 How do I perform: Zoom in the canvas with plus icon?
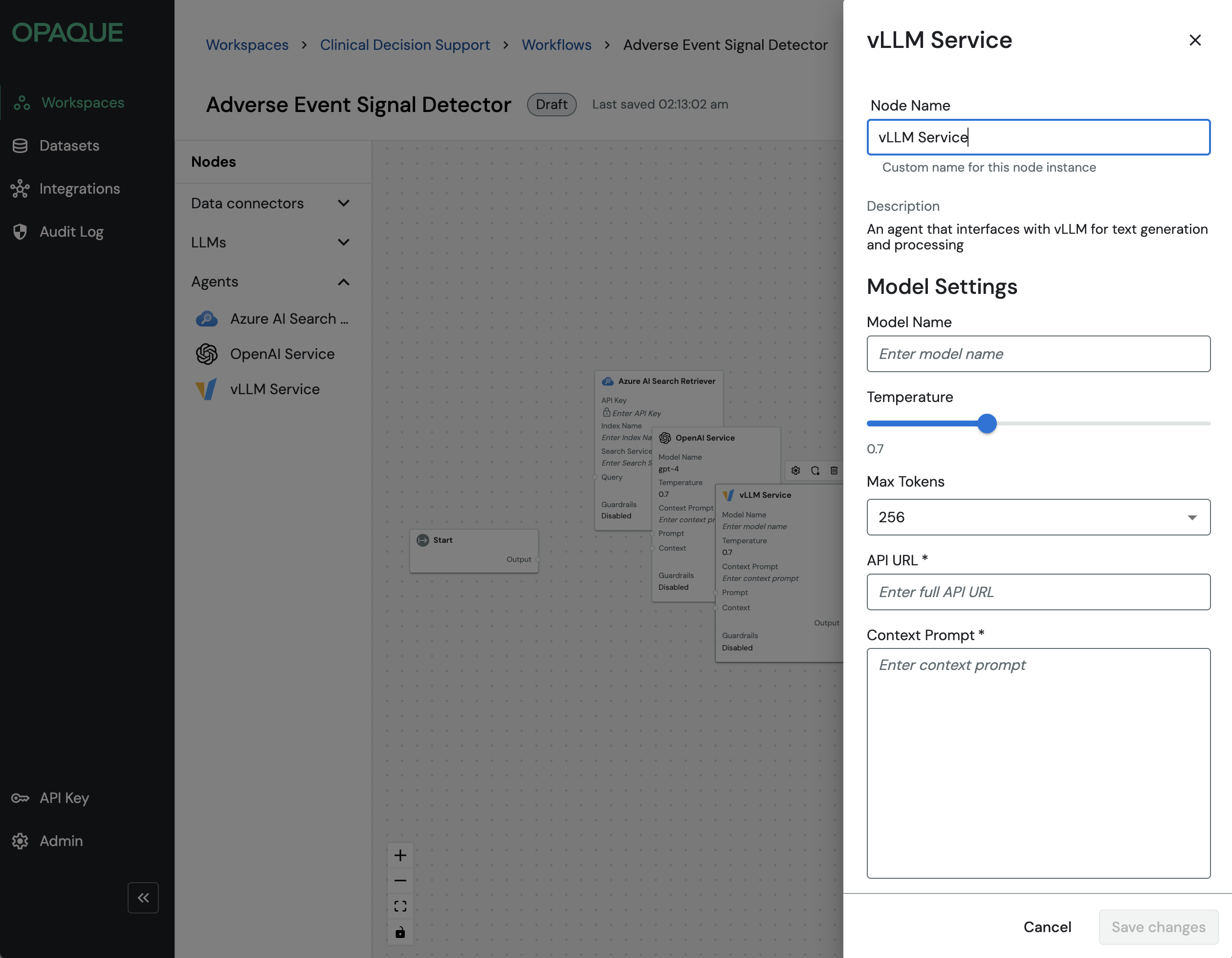click(x=400, y=855)
